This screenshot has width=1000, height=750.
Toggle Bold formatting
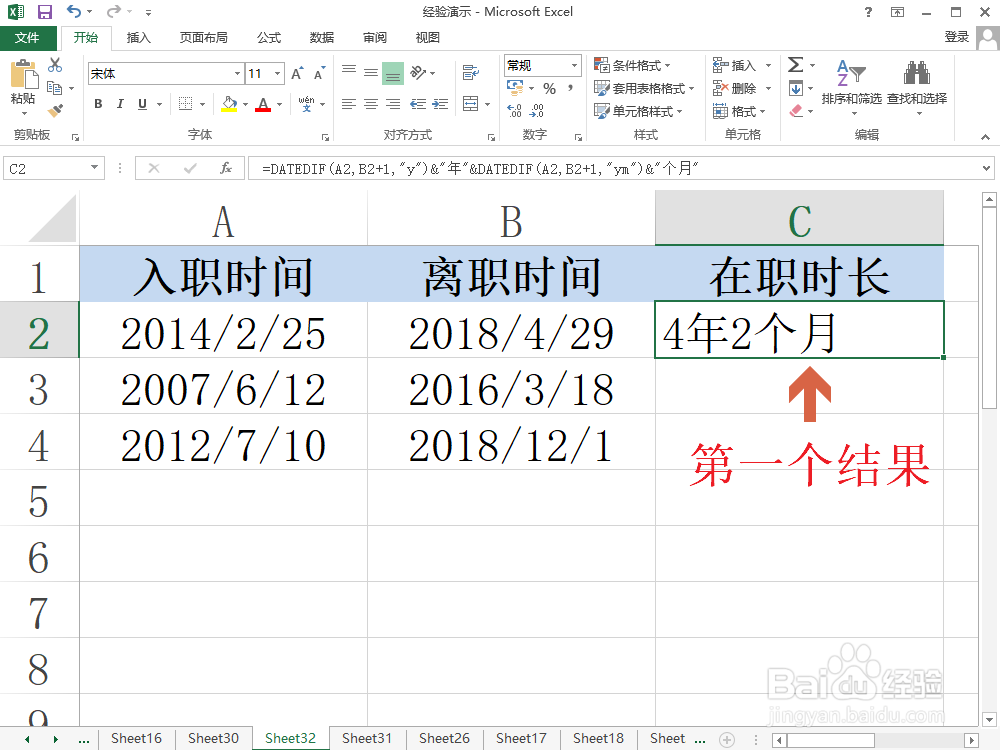[98, 104]
